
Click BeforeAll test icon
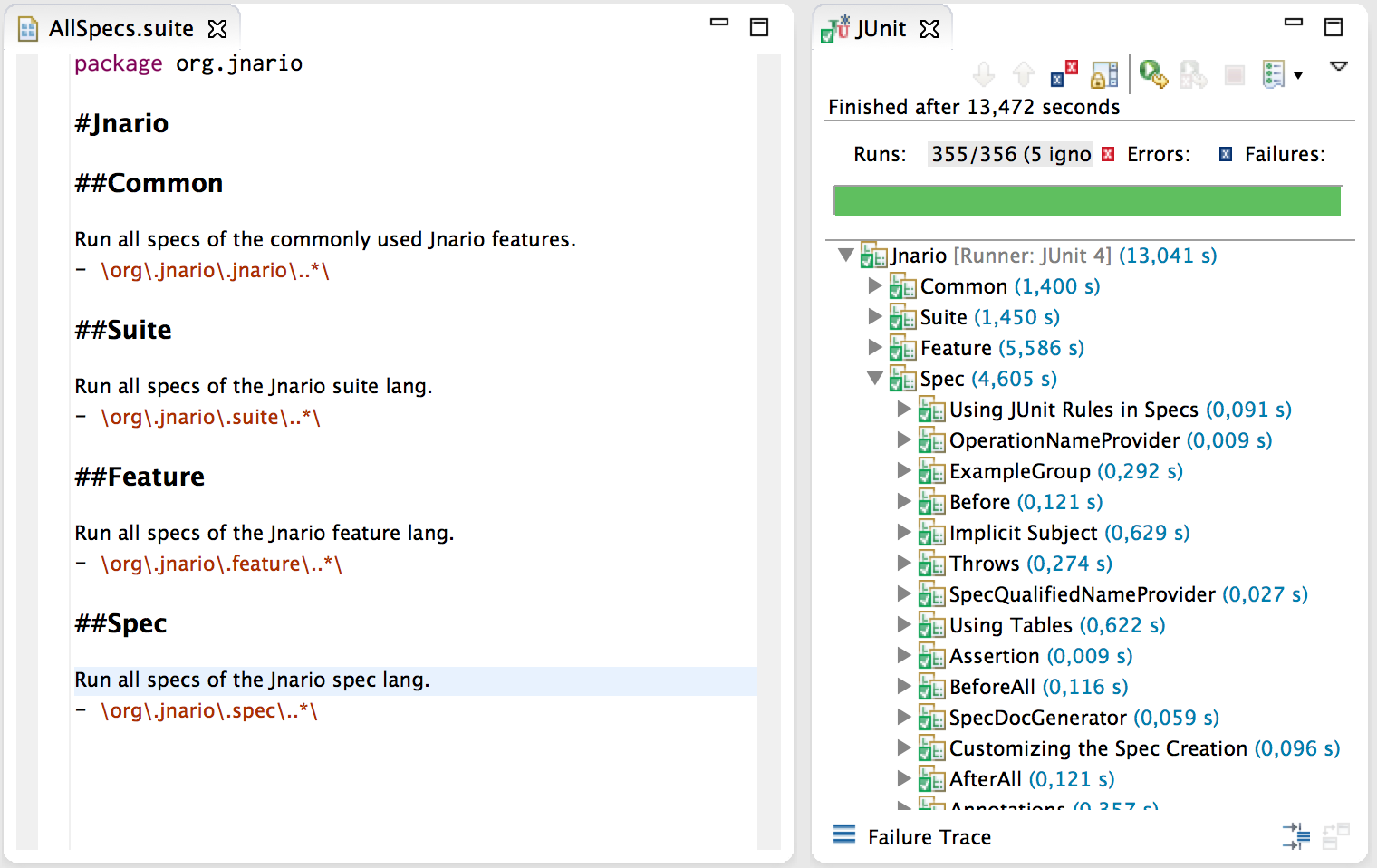pos(931,687)
